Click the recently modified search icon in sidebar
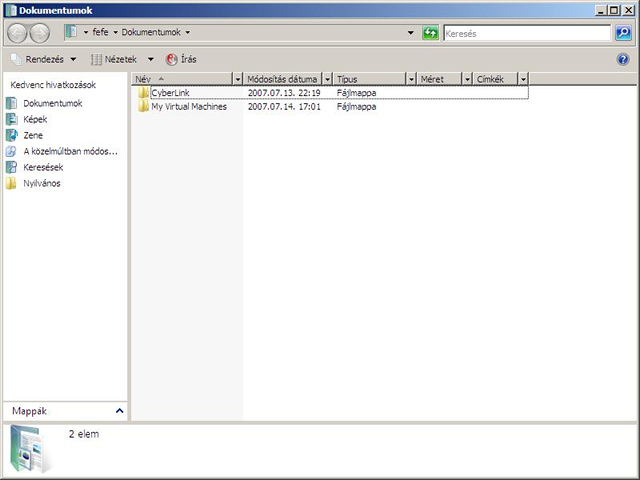 tap(11, 151)
